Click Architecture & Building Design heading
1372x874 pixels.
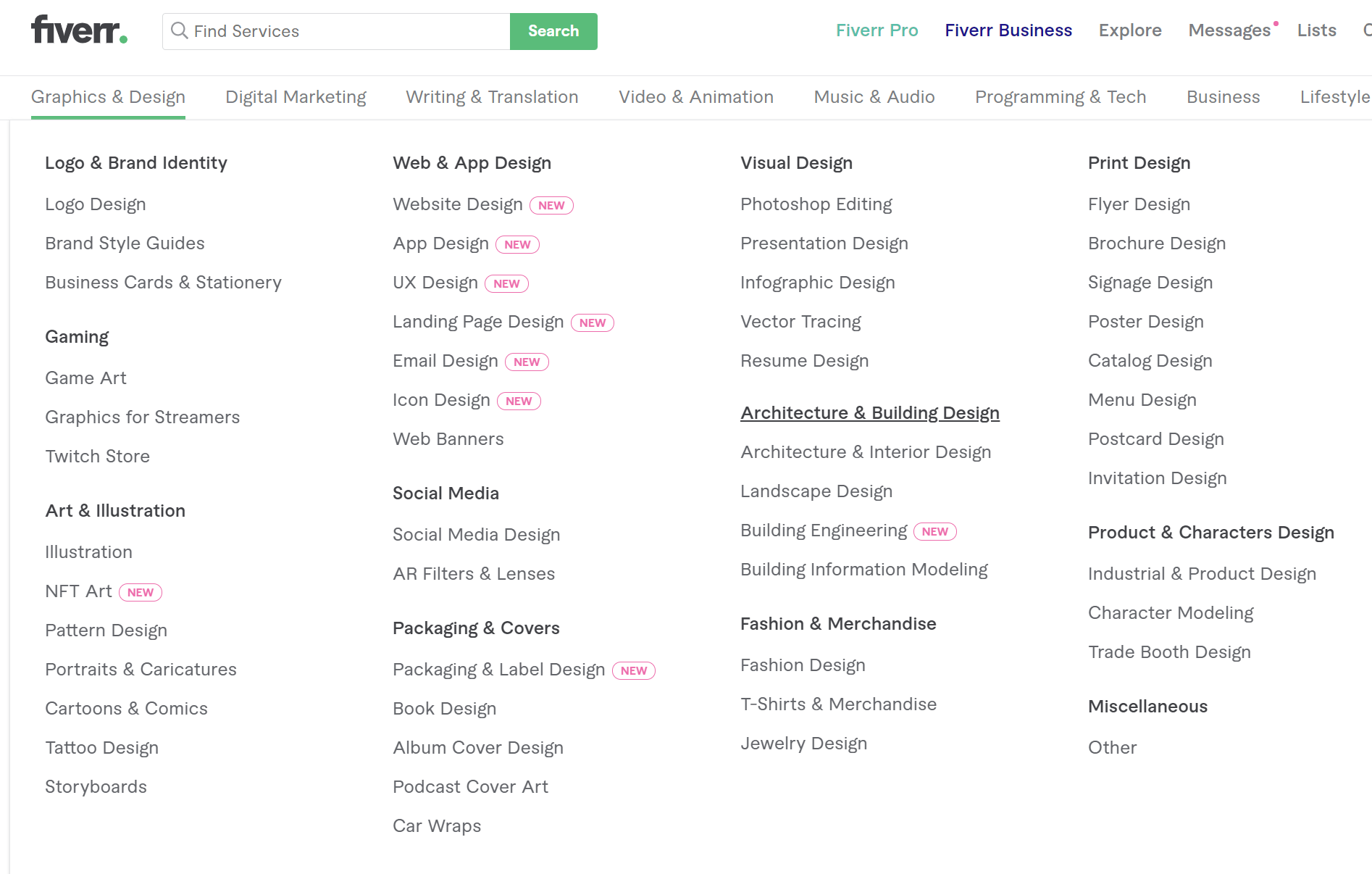(x=870, y=413)
